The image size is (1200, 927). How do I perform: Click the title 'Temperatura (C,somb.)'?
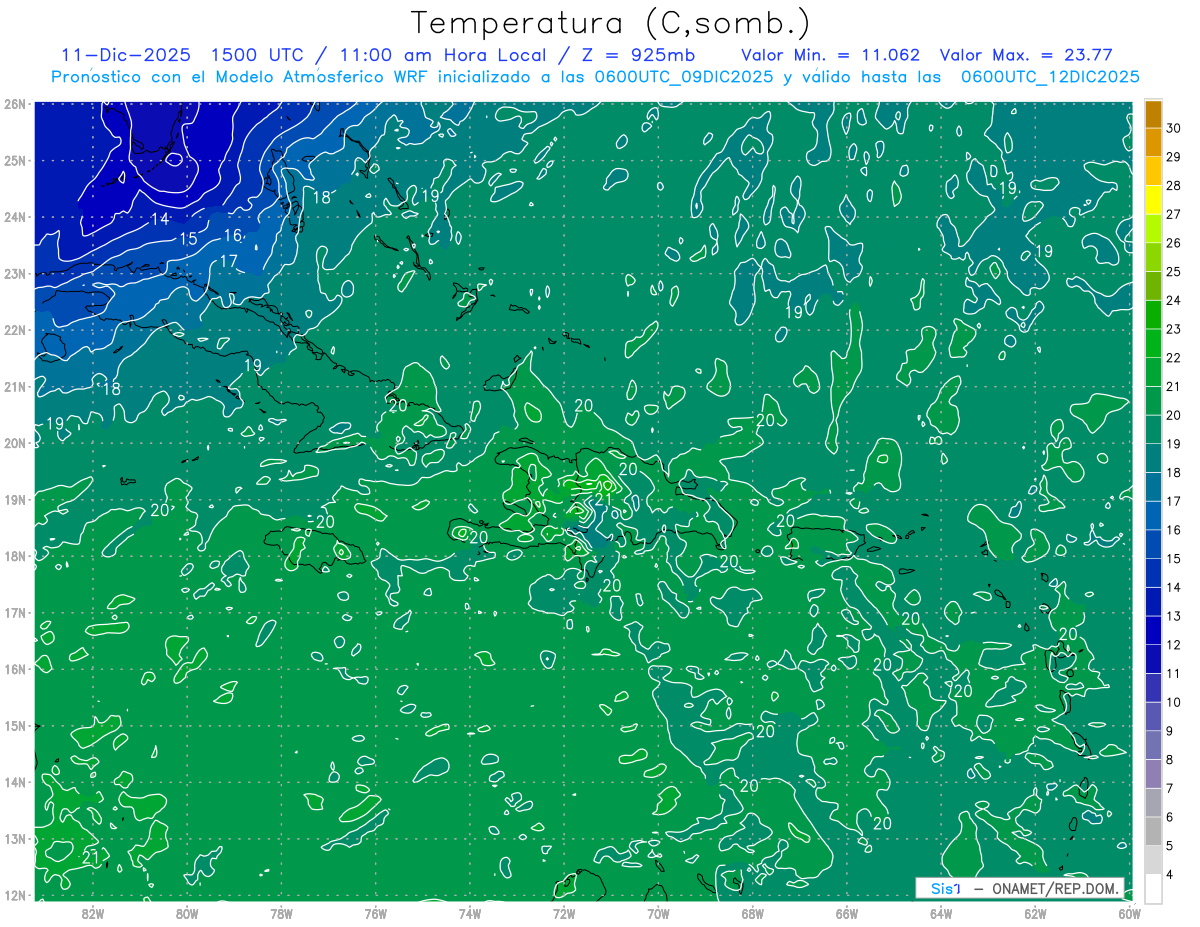[x=610, y=22]
